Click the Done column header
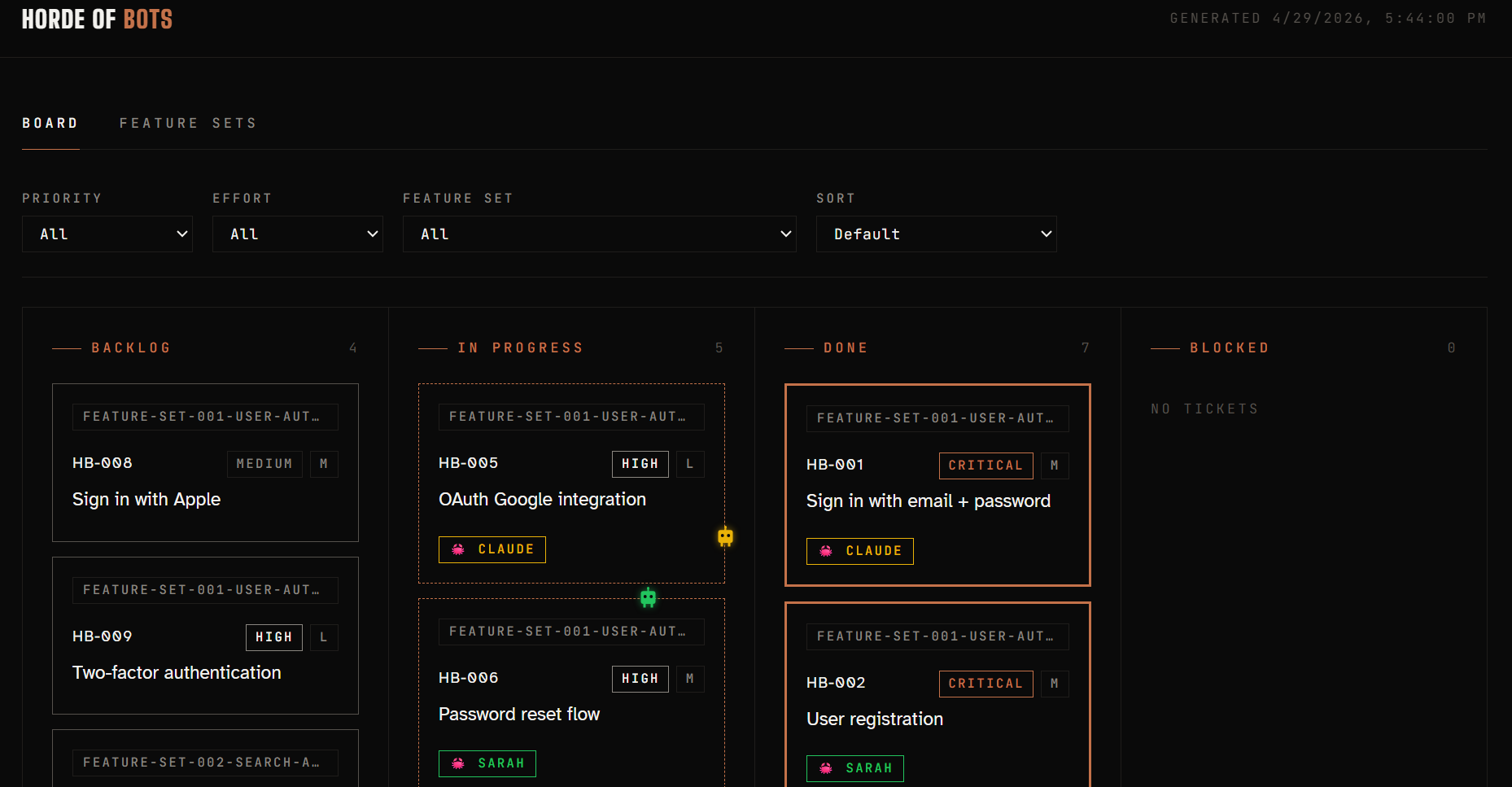1512x787 pixels. coord(846,348)
